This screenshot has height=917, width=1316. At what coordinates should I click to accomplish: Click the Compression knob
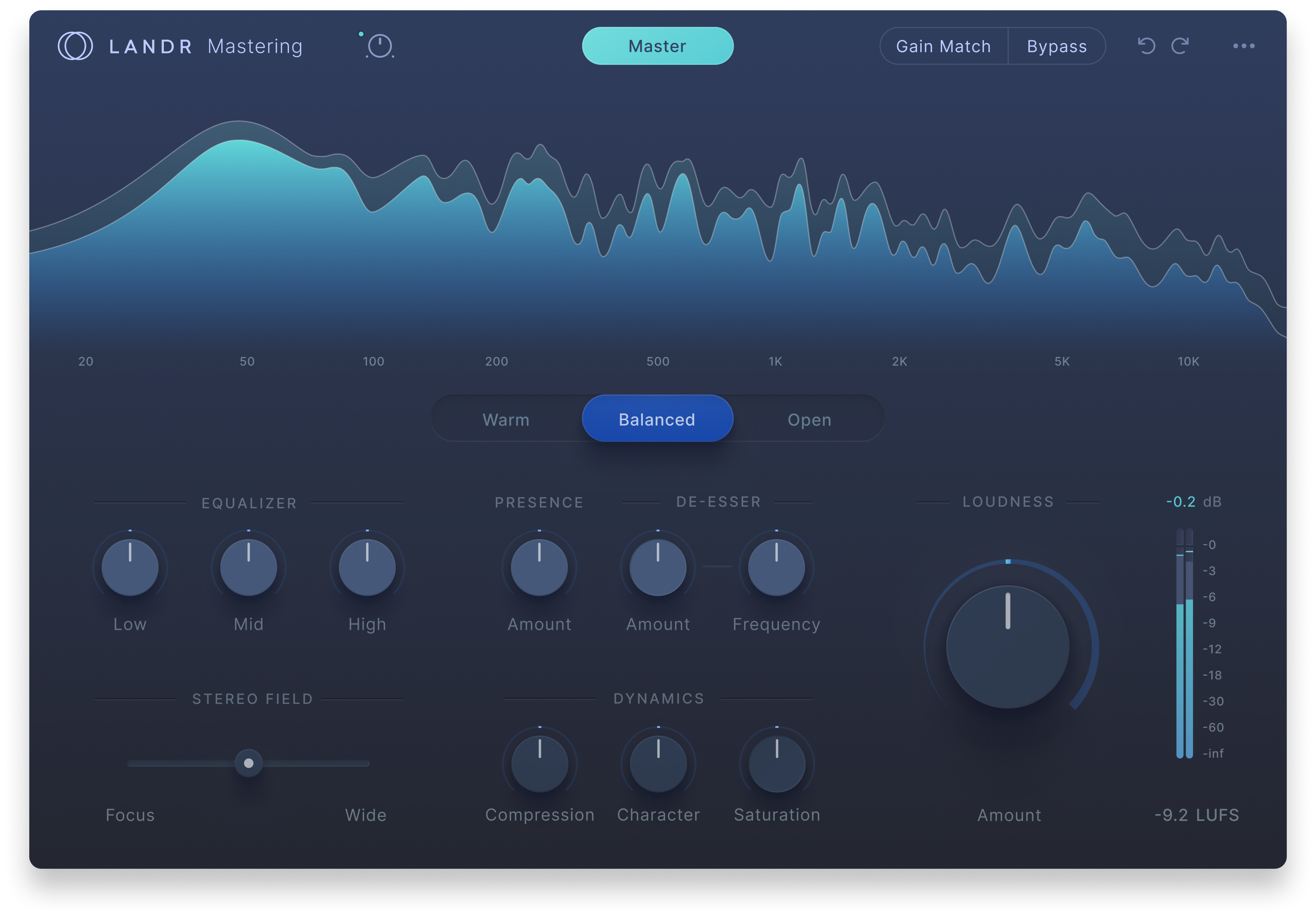[540, 764]
